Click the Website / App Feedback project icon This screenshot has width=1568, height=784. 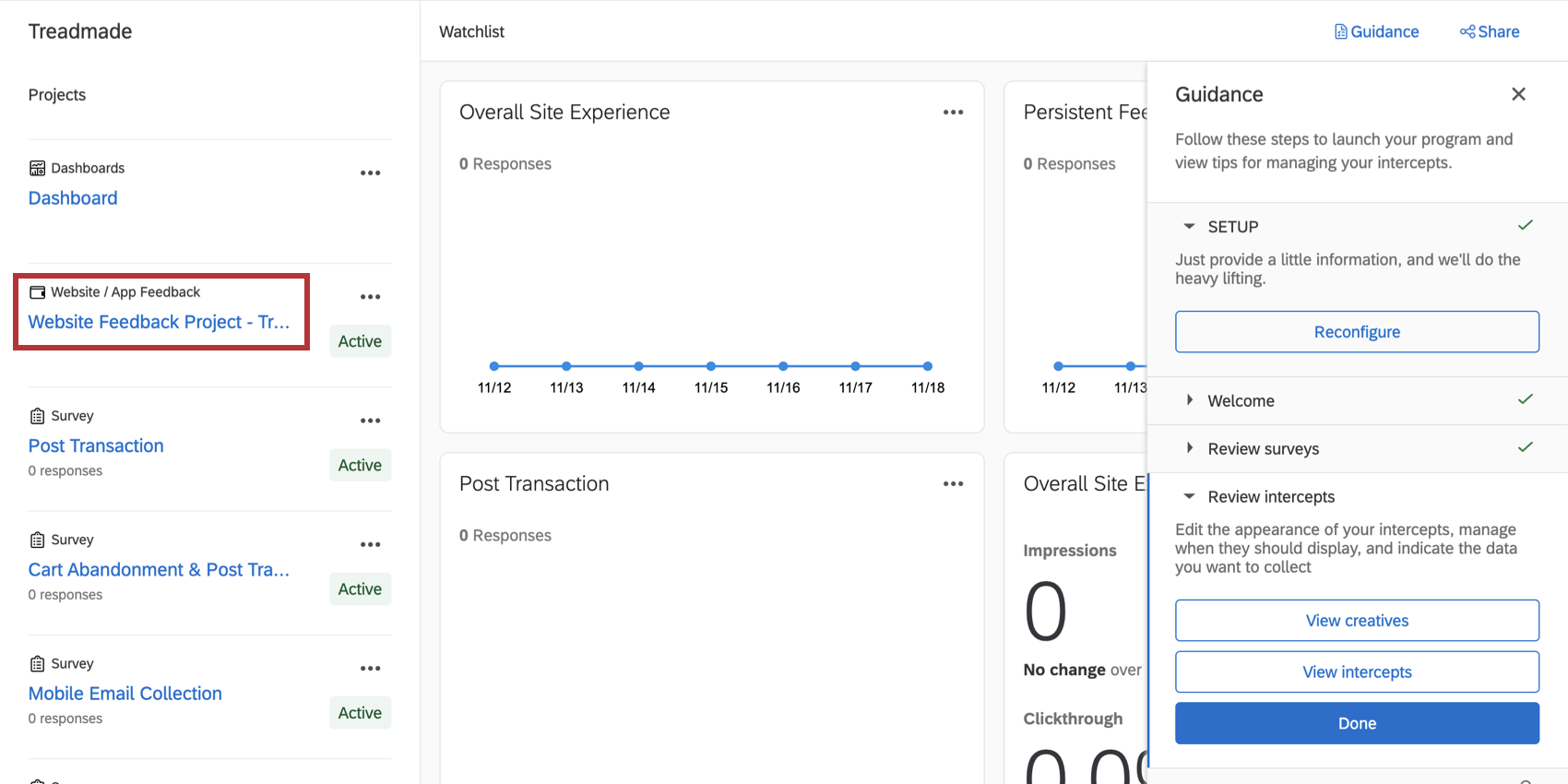(x=38, y=291)
